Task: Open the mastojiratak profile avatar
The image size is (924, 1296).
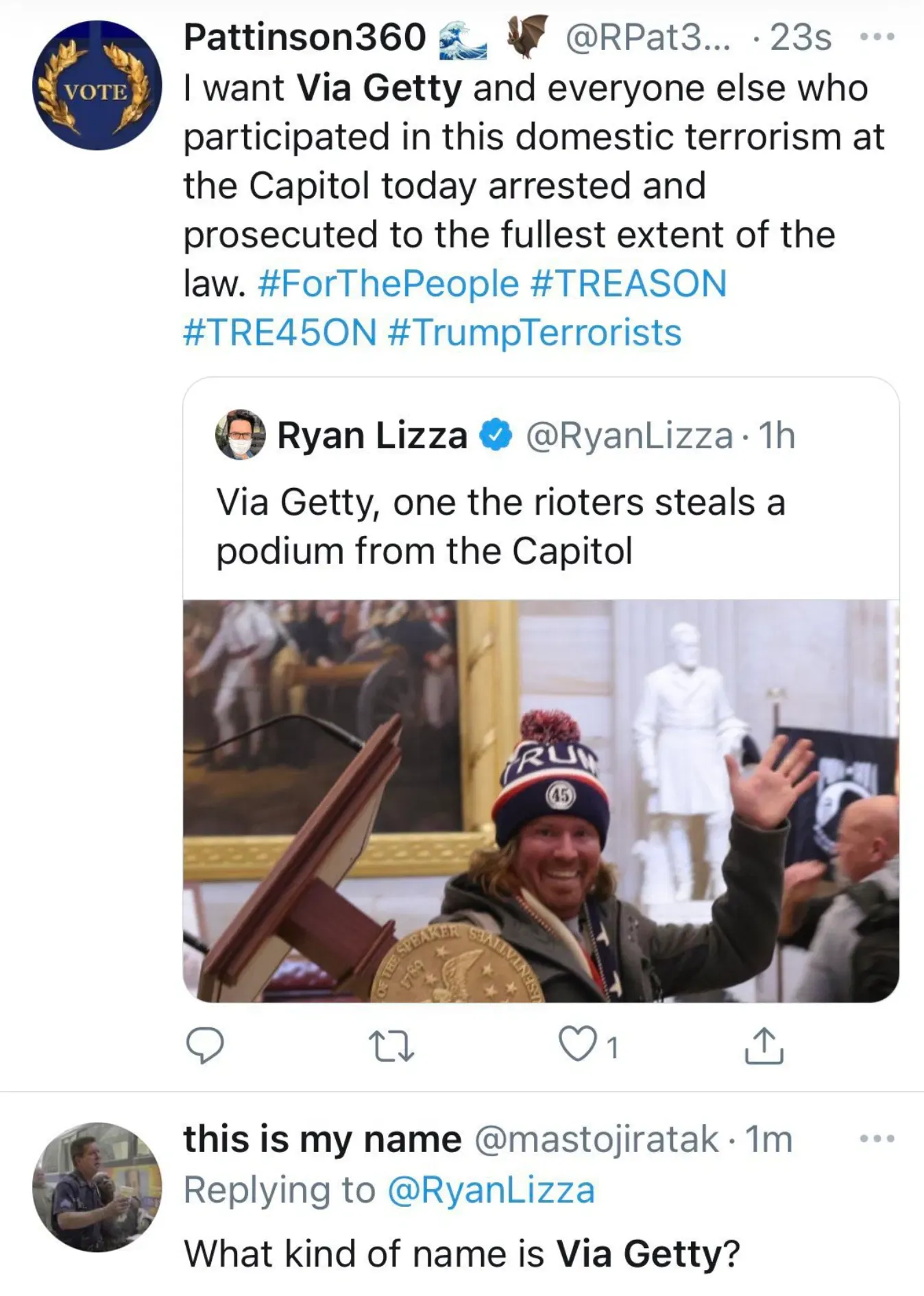Action: tap(97, 1187)
